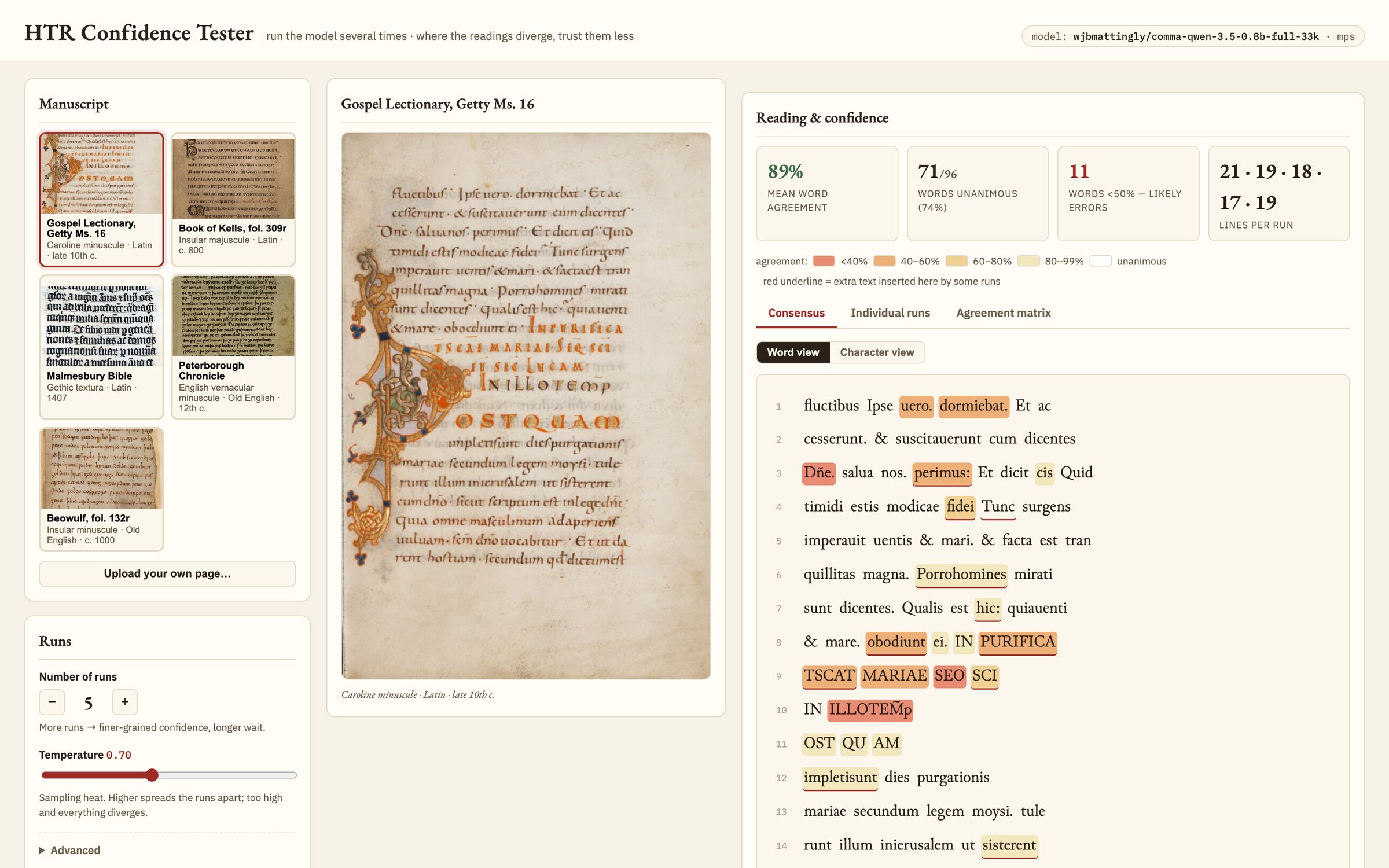The image size is (1389, 868).
Task: Click the lines per run card
Action: pos(1279,193)
